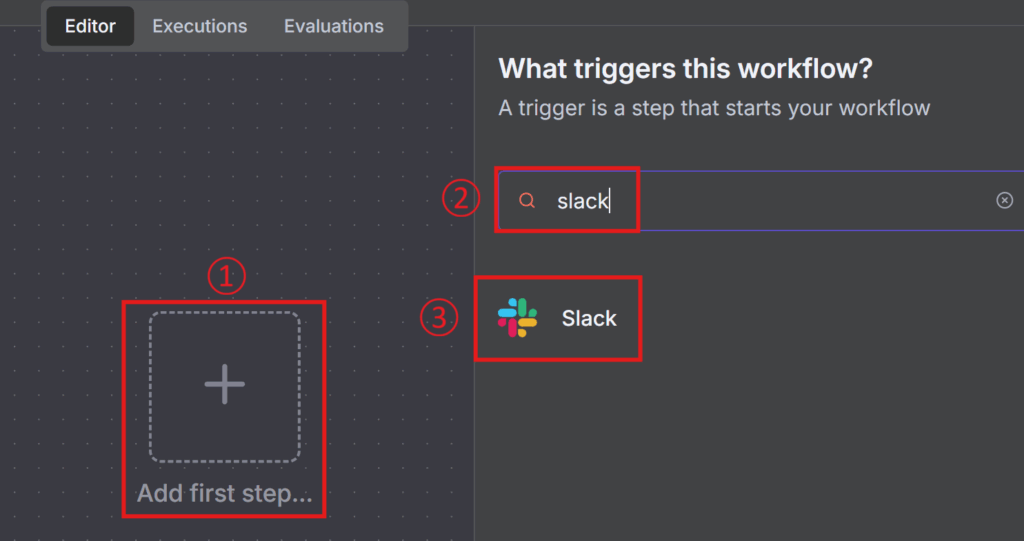Click the 'A trigger is a step' subtitle

(x=714, y=107)
